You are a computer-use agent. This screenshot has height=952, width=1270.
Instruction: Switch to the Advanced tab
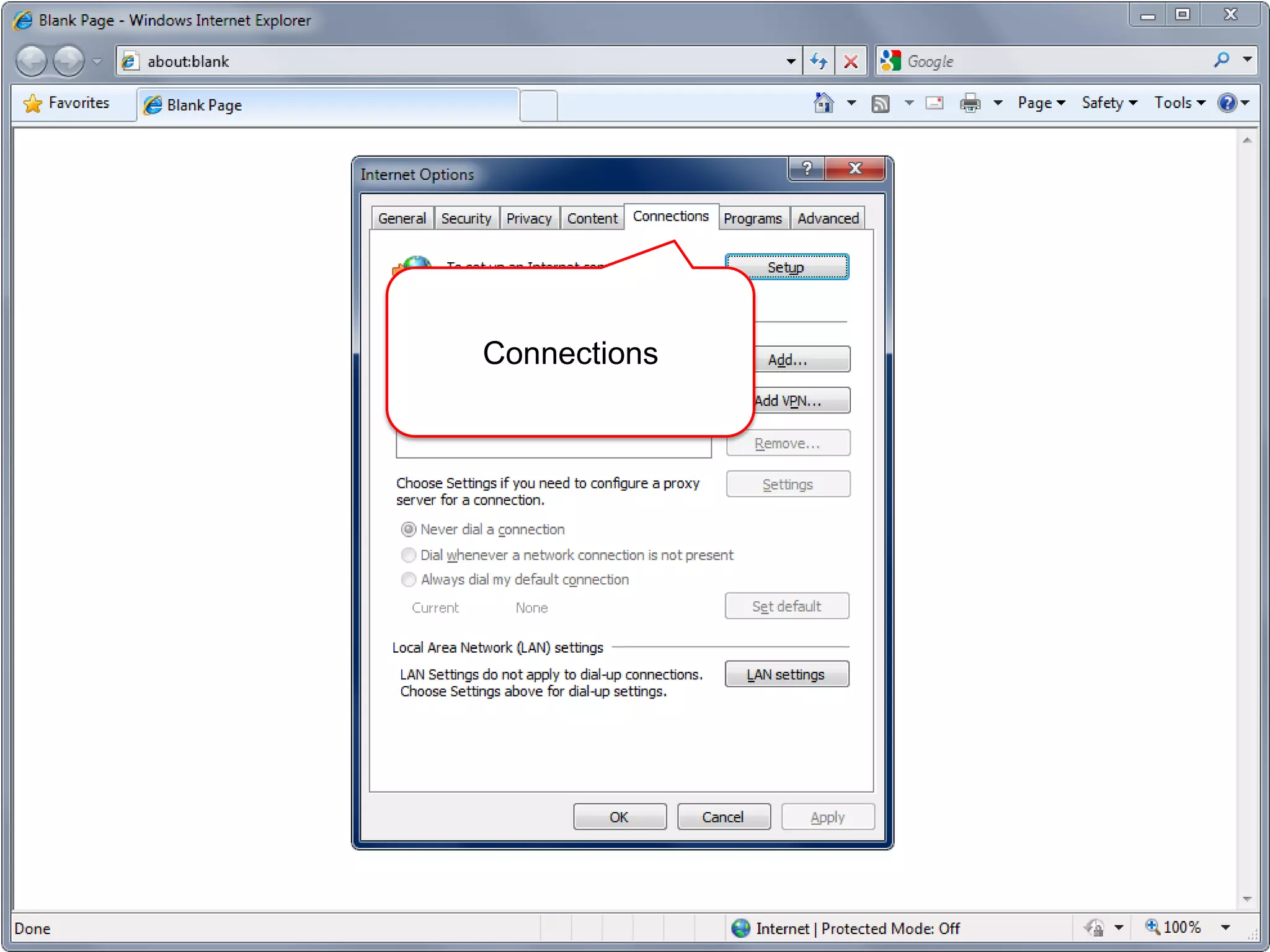pyautogui.click(x=828, y=218)
